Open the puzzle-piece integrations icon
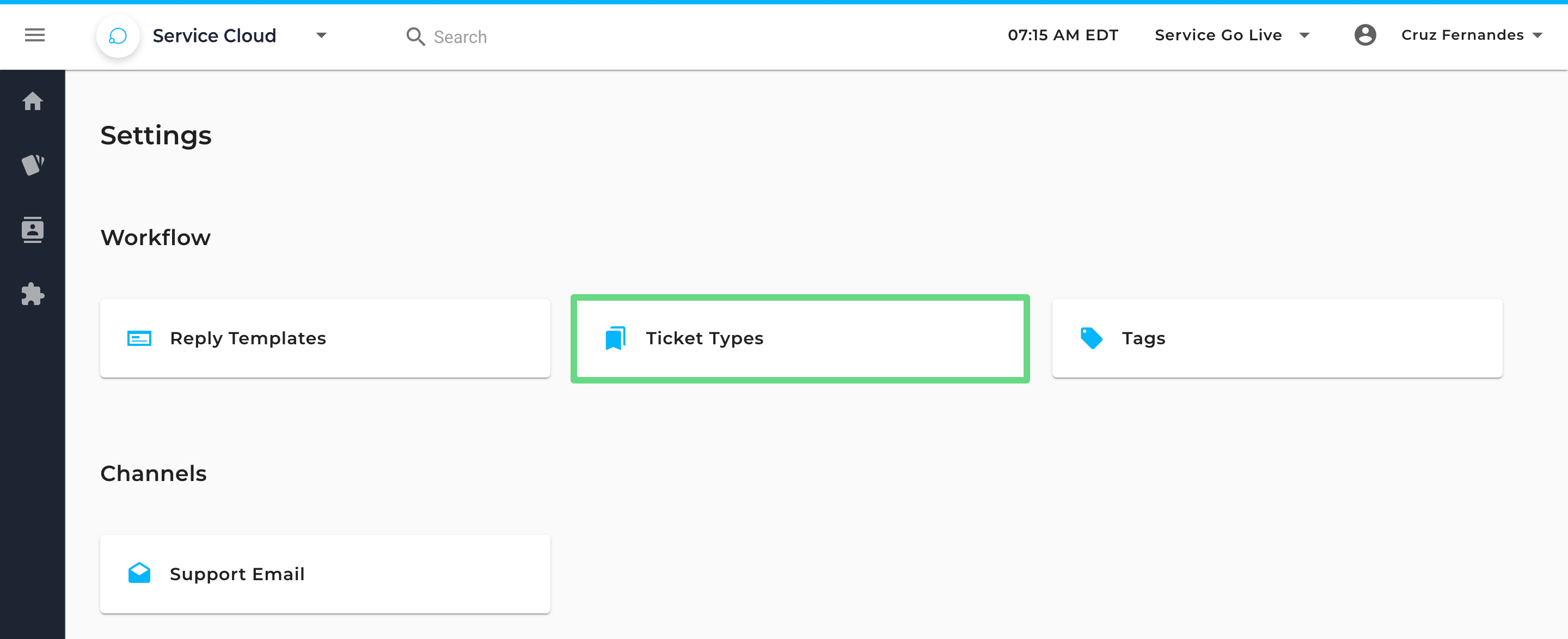This screenshot has height=639, width=1568. [33, 294]
